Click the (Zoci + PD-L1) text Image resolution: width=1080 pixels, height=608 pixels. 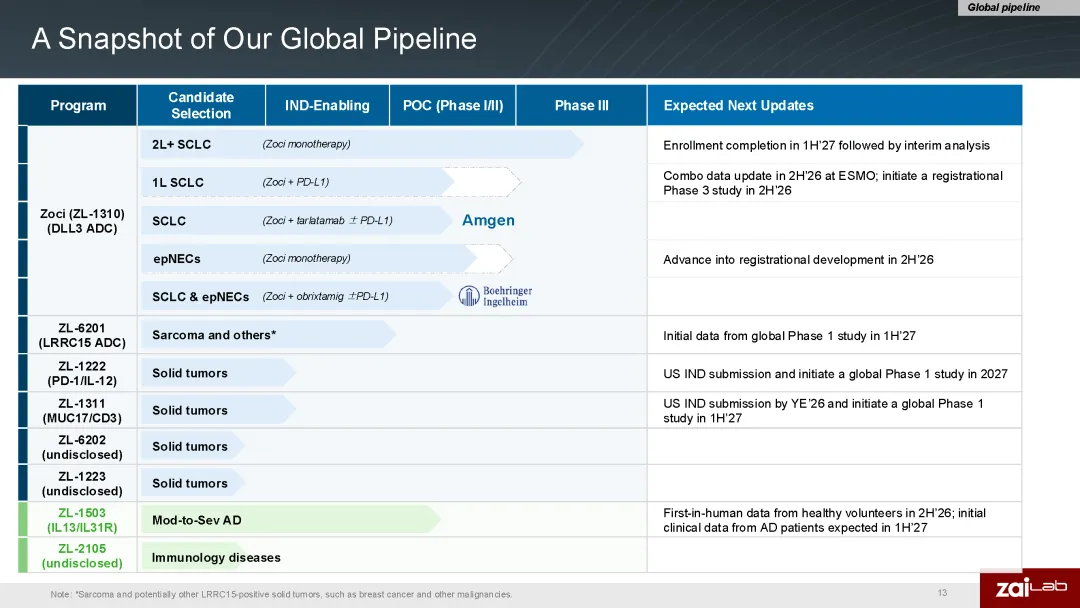(295, 182)
